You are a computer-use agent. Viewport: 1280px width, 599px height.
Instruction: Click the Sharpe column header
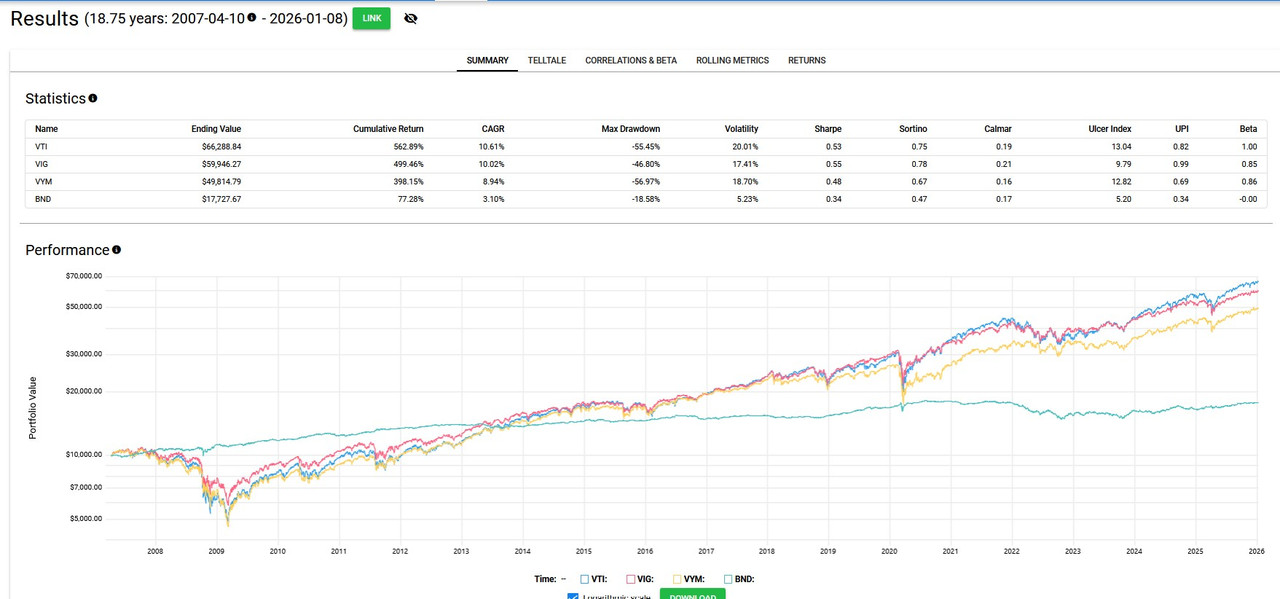(828, 129)
